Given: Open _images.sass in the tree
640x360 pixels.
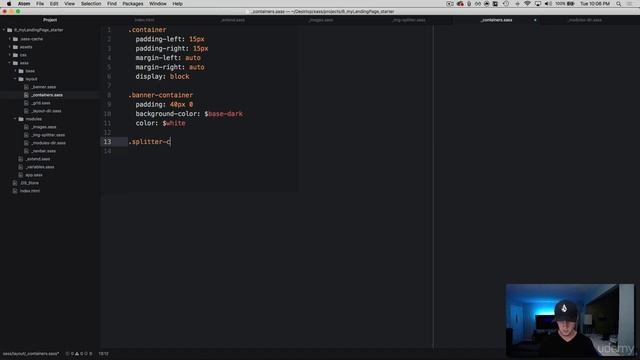Looking at the screenshot, I should coord(44,127).
